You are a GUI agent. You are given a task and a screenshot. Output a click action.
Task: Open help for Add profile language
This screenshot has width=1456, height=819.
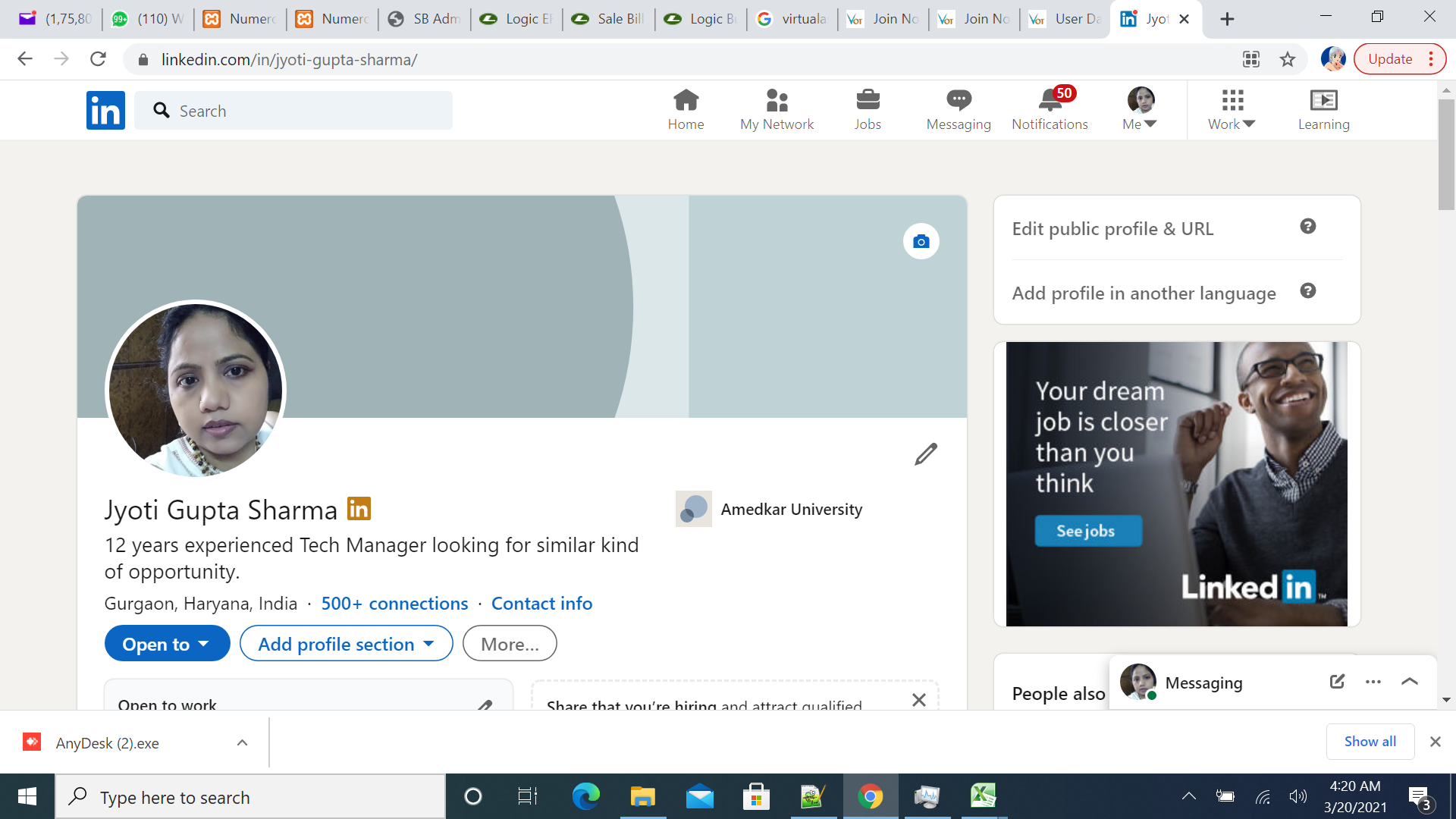click(1307, 290)
